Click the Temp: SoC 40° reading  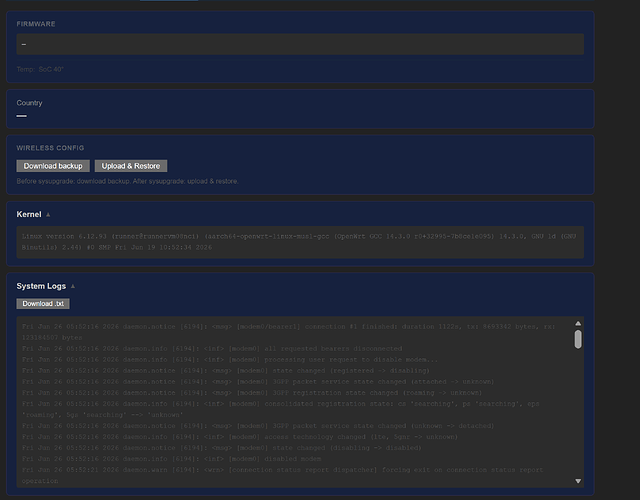tap(40, 69)
